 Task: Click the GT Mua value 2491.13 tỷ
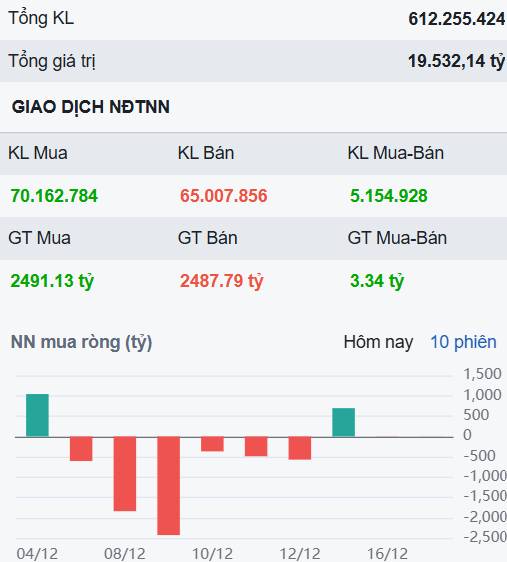[52, 281]
